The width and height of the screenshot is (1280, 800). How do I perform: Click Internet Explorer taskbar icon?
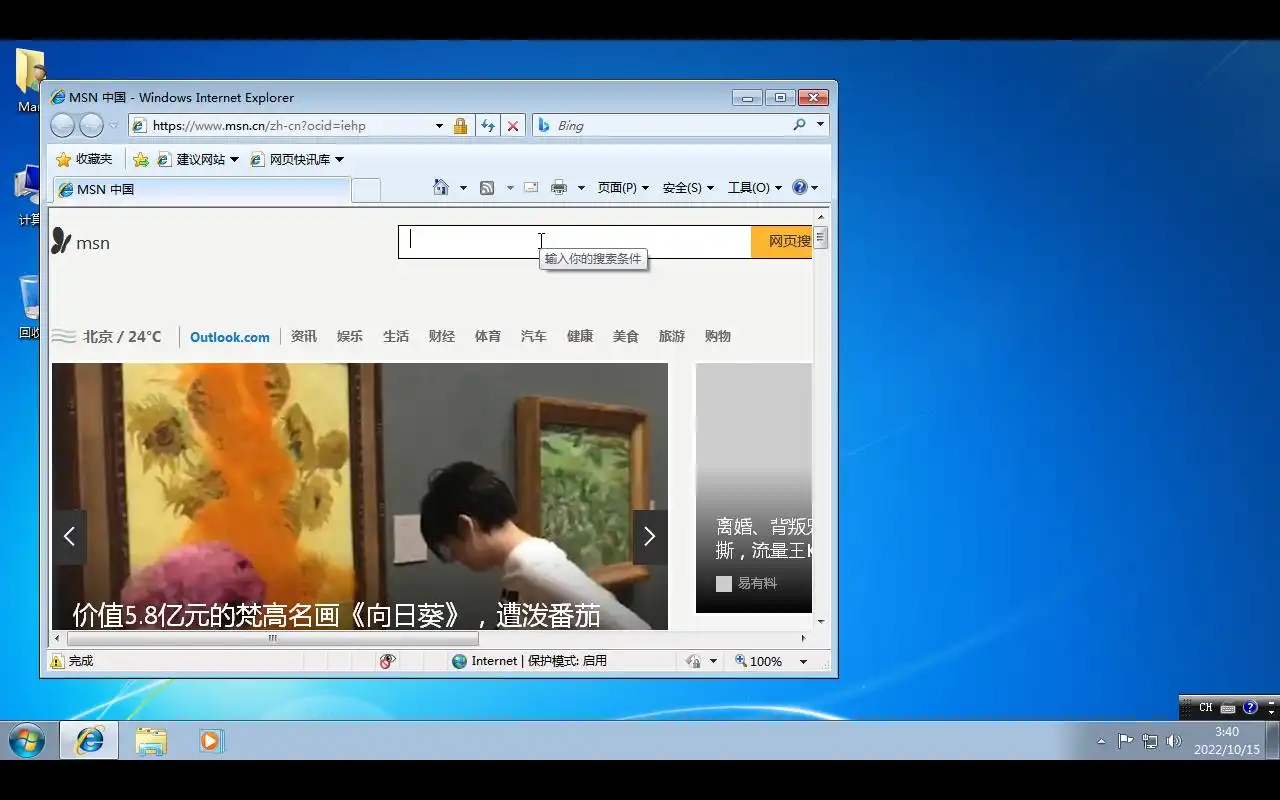click(89, 741)
